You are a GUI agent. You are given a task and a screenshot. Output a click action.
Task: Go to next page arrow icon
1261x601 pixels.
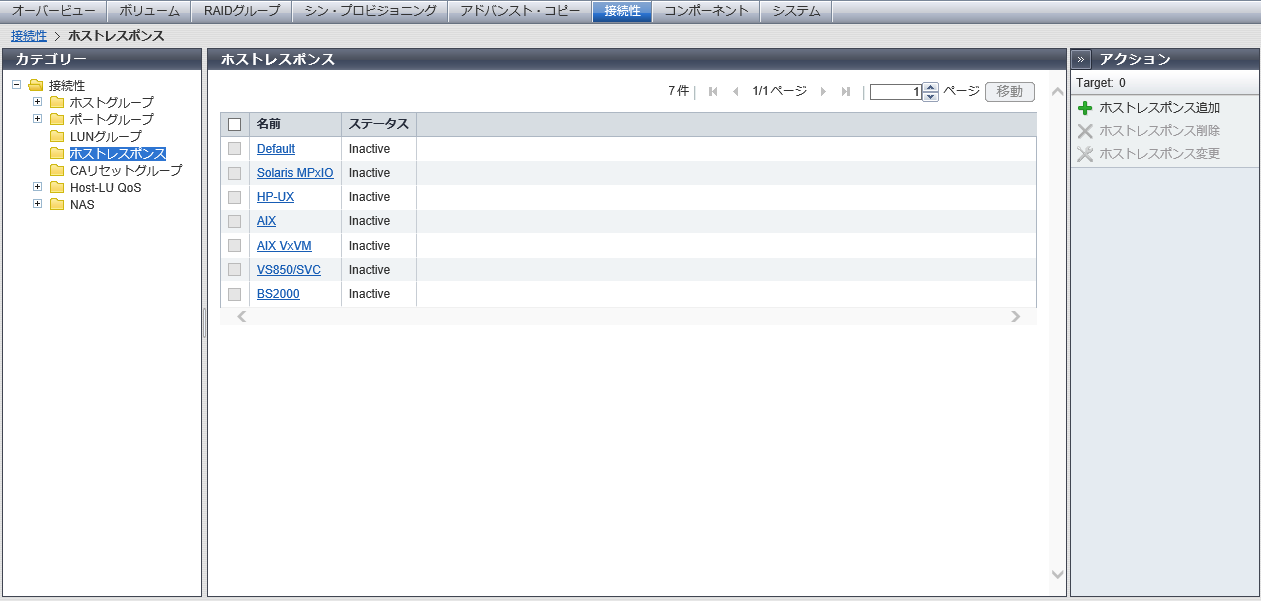click(823, 92)
